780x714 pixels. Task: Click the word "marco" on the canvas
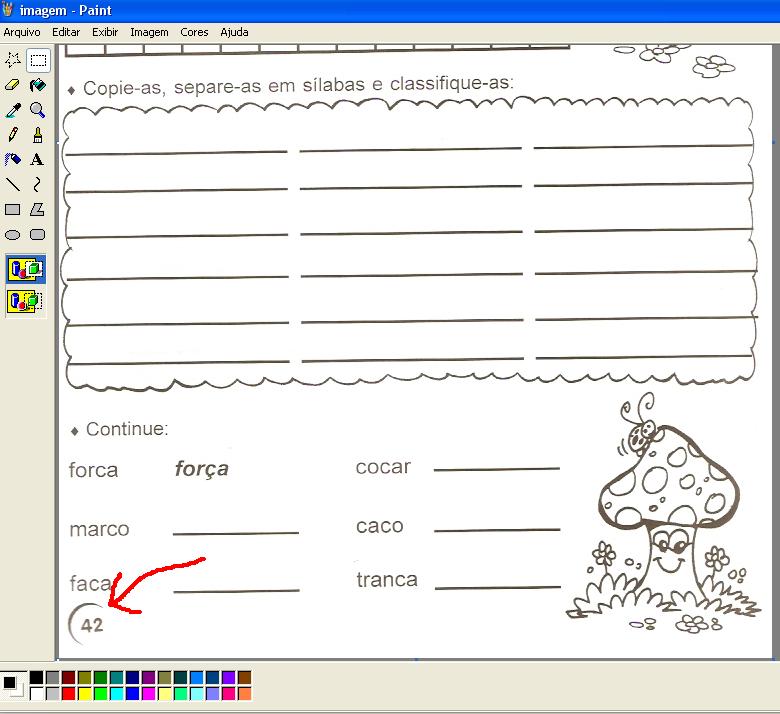[99, 529]
